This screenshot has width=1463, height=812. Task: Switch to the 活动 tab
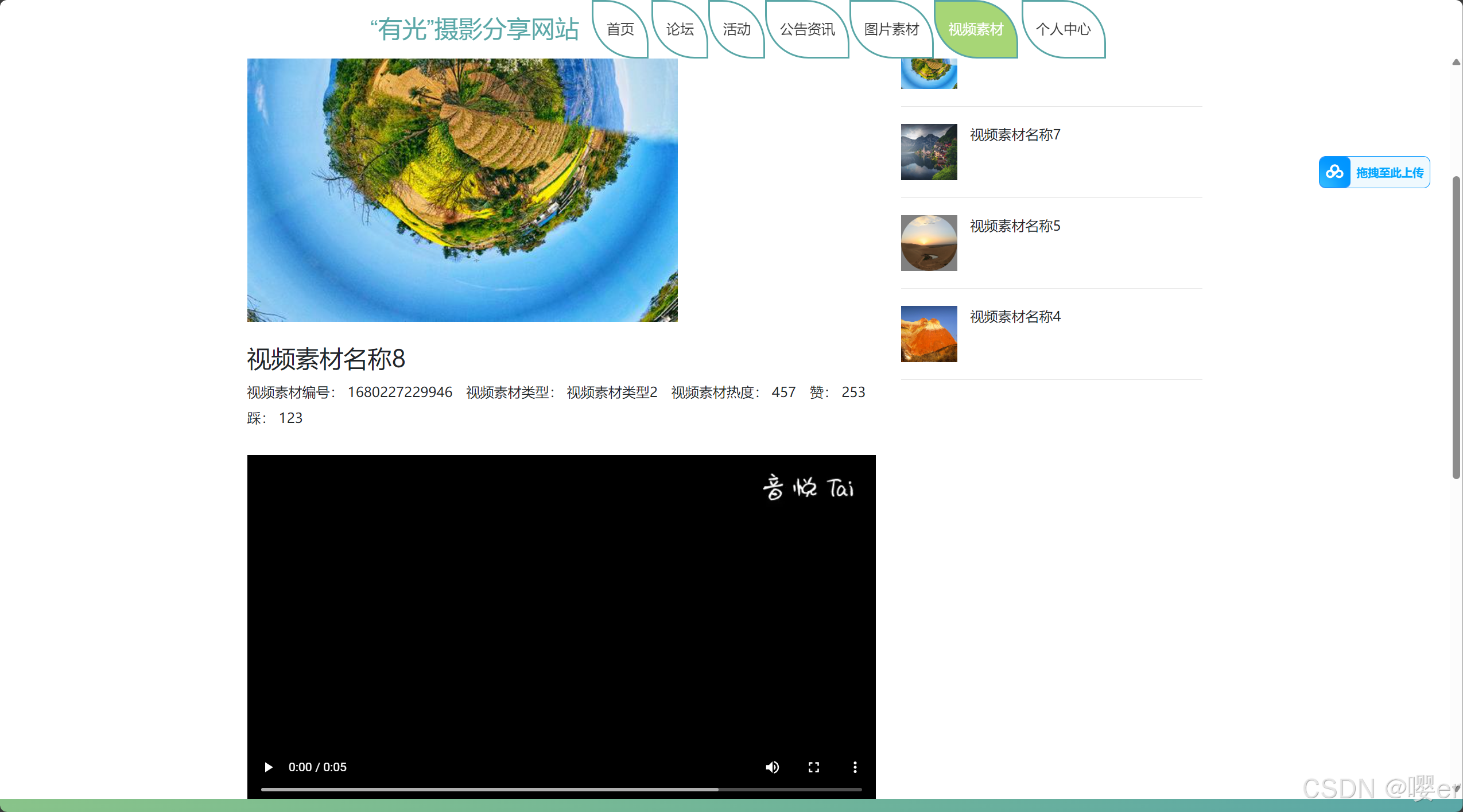tap(736, 29)
